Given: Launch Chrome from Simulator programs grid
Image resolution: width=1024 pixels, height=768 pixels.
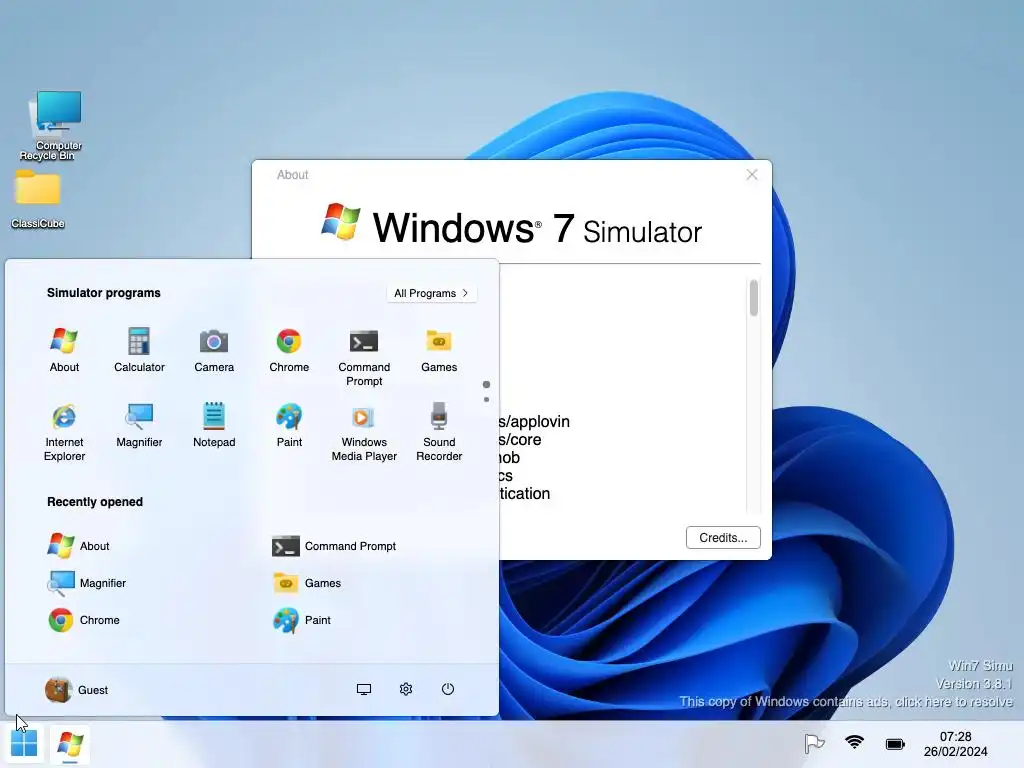Looking at the screenshot, I should click(289, 350).
